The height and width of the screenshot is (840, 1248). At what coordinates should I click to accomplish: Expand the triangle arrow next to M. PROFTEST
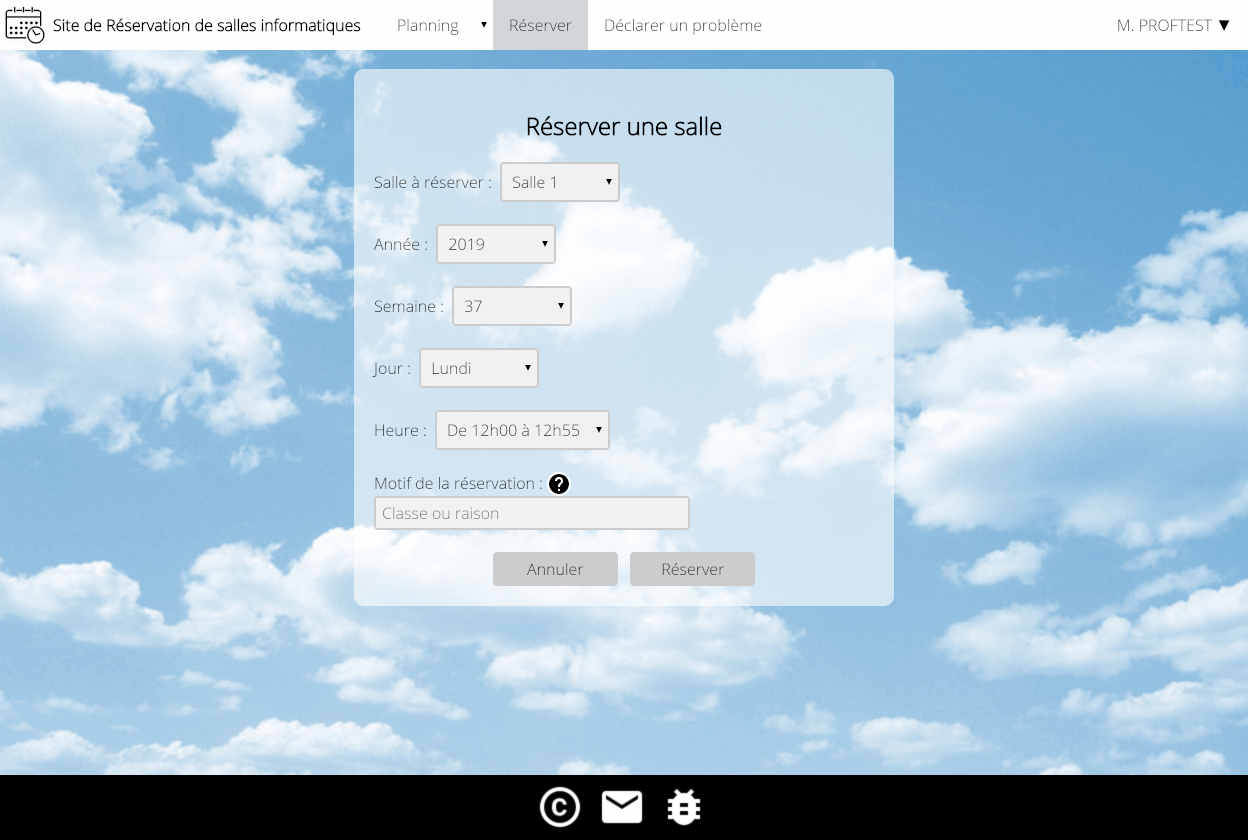[1224, 25]
